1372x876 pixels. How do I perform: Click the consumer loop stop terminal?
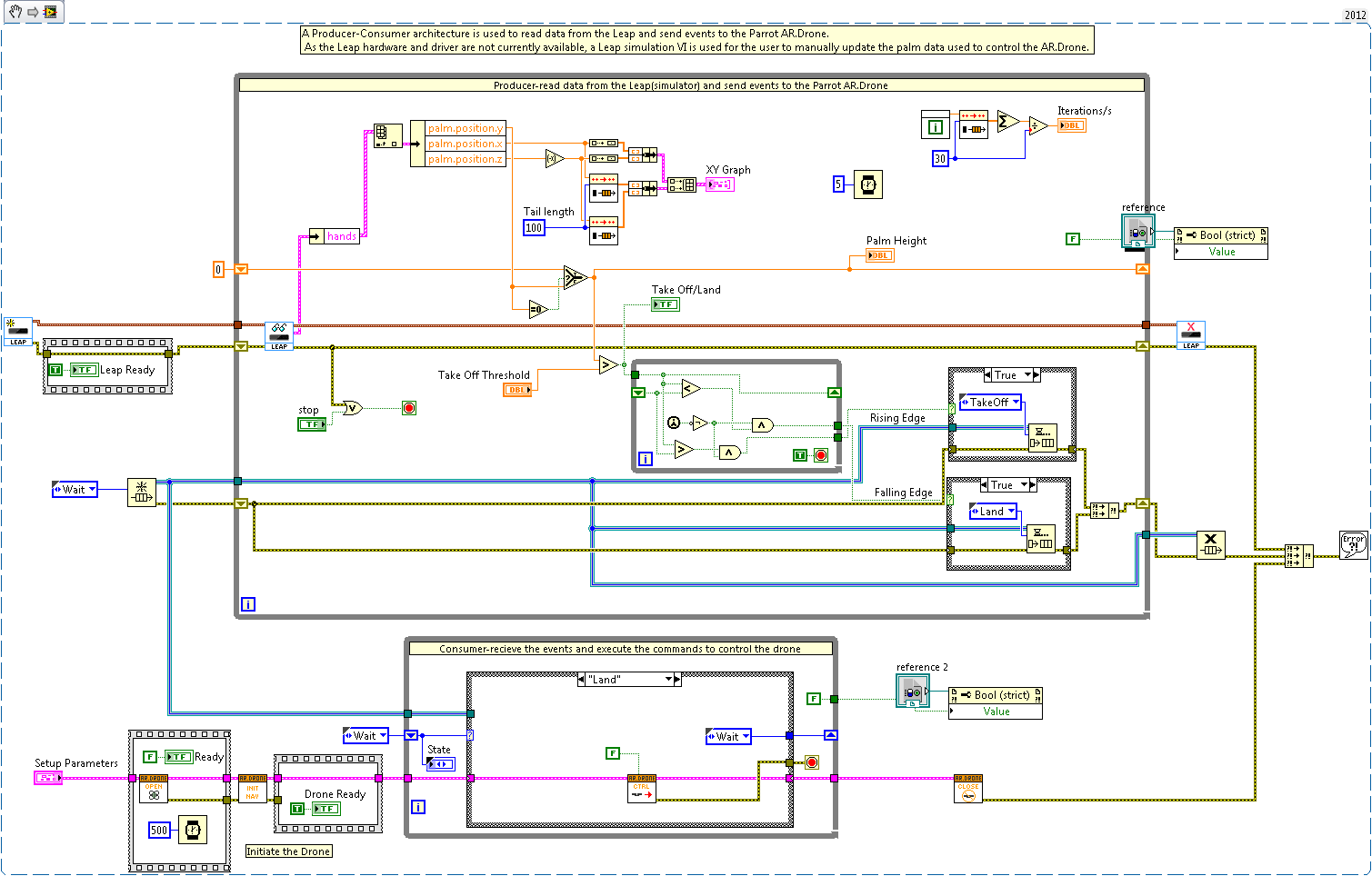[812, 762]
